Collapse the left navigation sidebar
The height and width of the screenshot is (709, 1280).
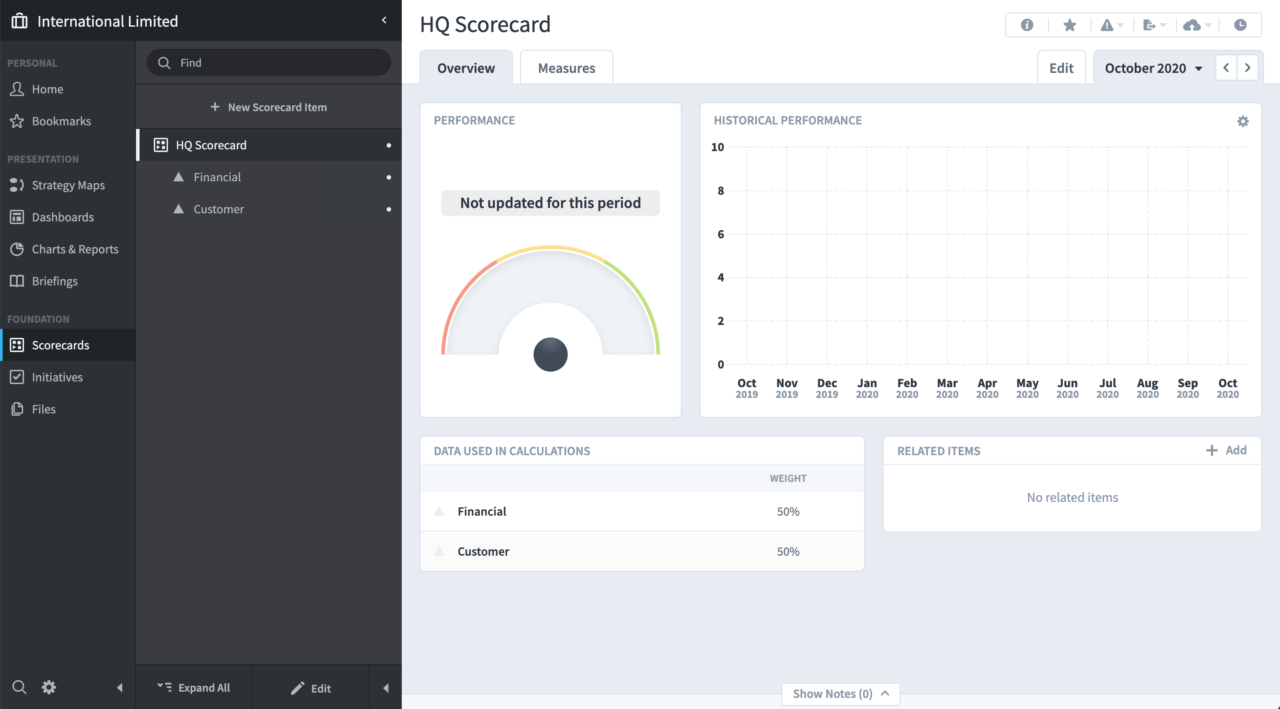pos(383,18)
